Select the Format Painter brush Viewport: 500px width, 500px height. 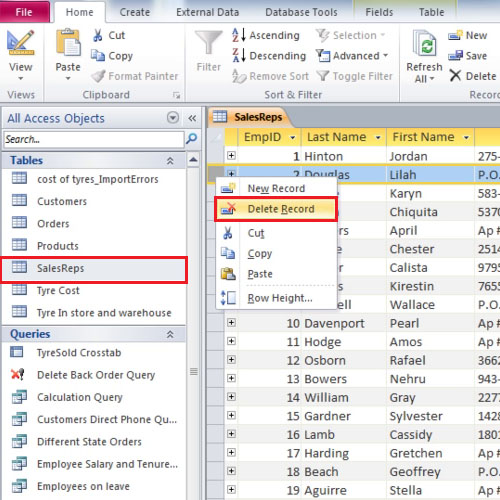[x=135, y=76]
